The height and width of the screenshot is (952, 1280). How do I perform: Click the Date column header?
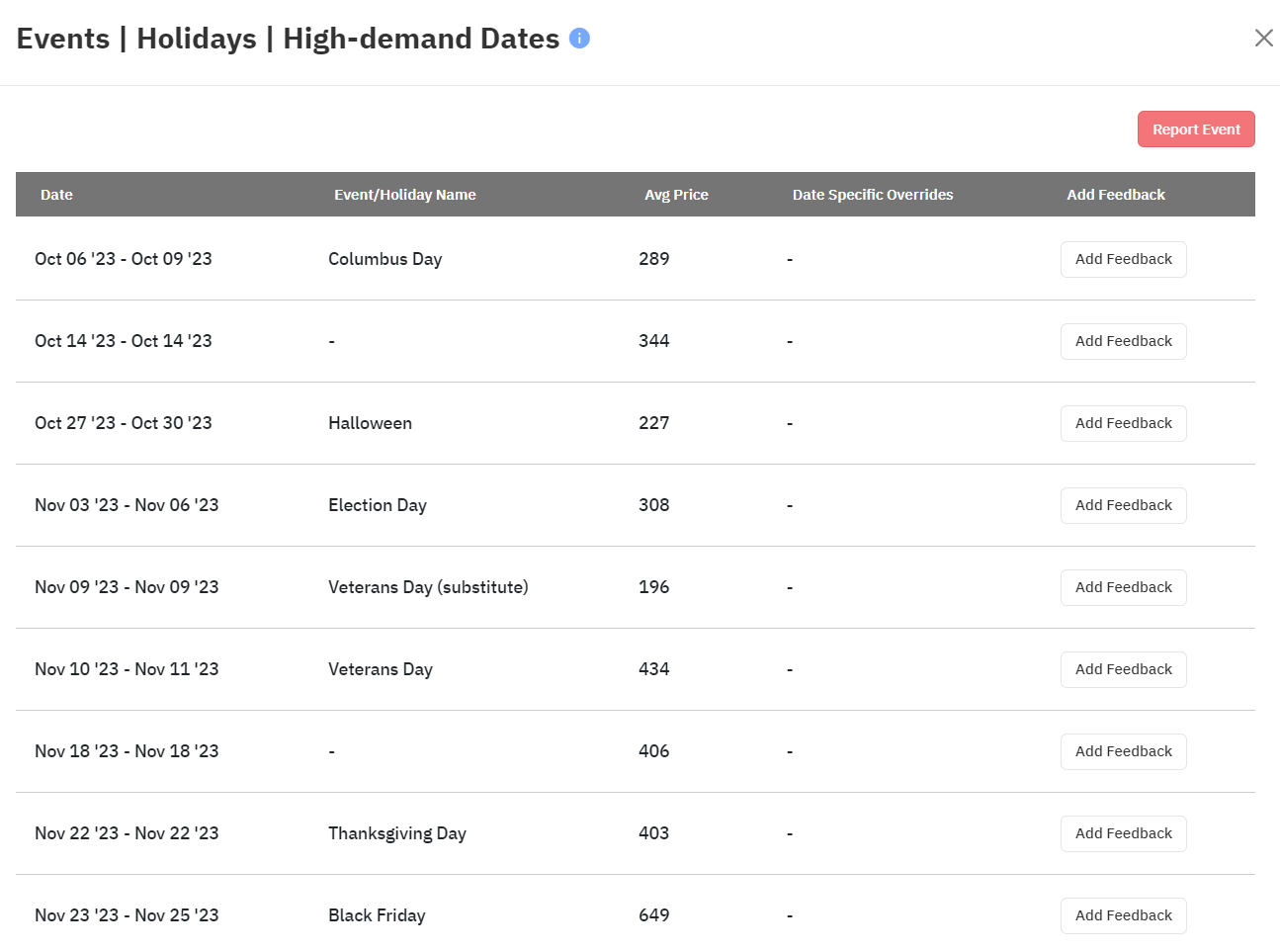[56, 195]
